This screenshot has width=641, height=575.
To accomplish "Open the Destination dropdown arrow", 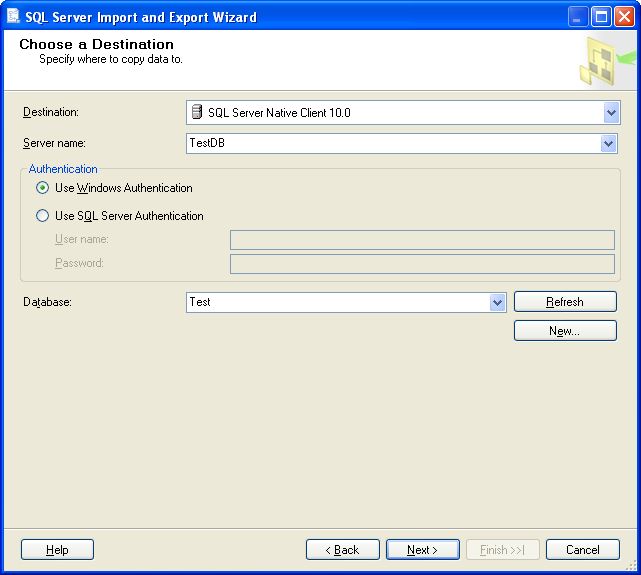I will click(x=611, y=112).
